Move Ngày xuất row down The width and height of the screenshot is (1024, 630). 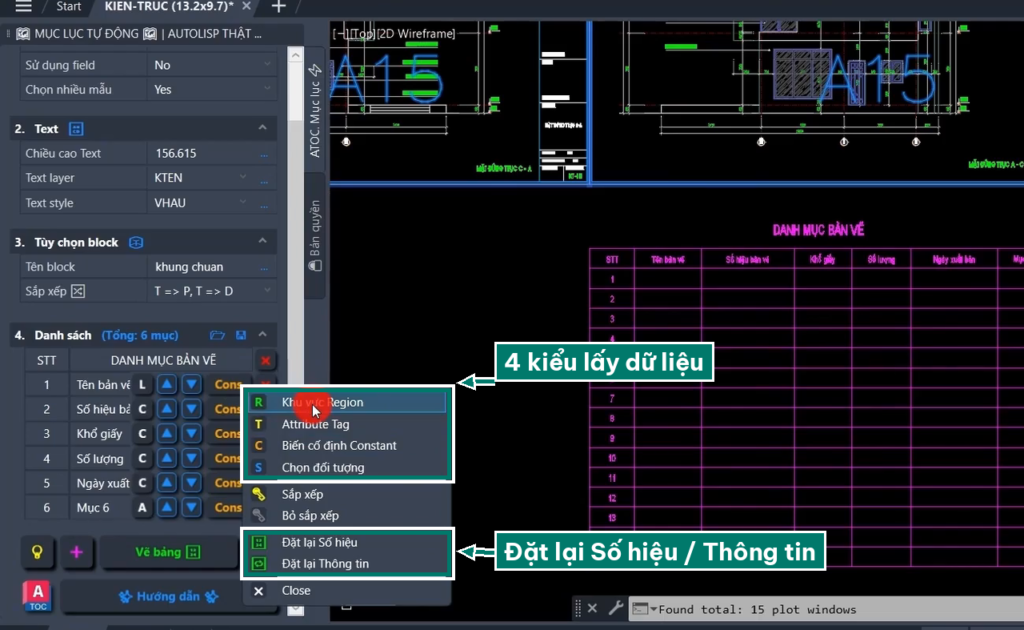[191, 483]
